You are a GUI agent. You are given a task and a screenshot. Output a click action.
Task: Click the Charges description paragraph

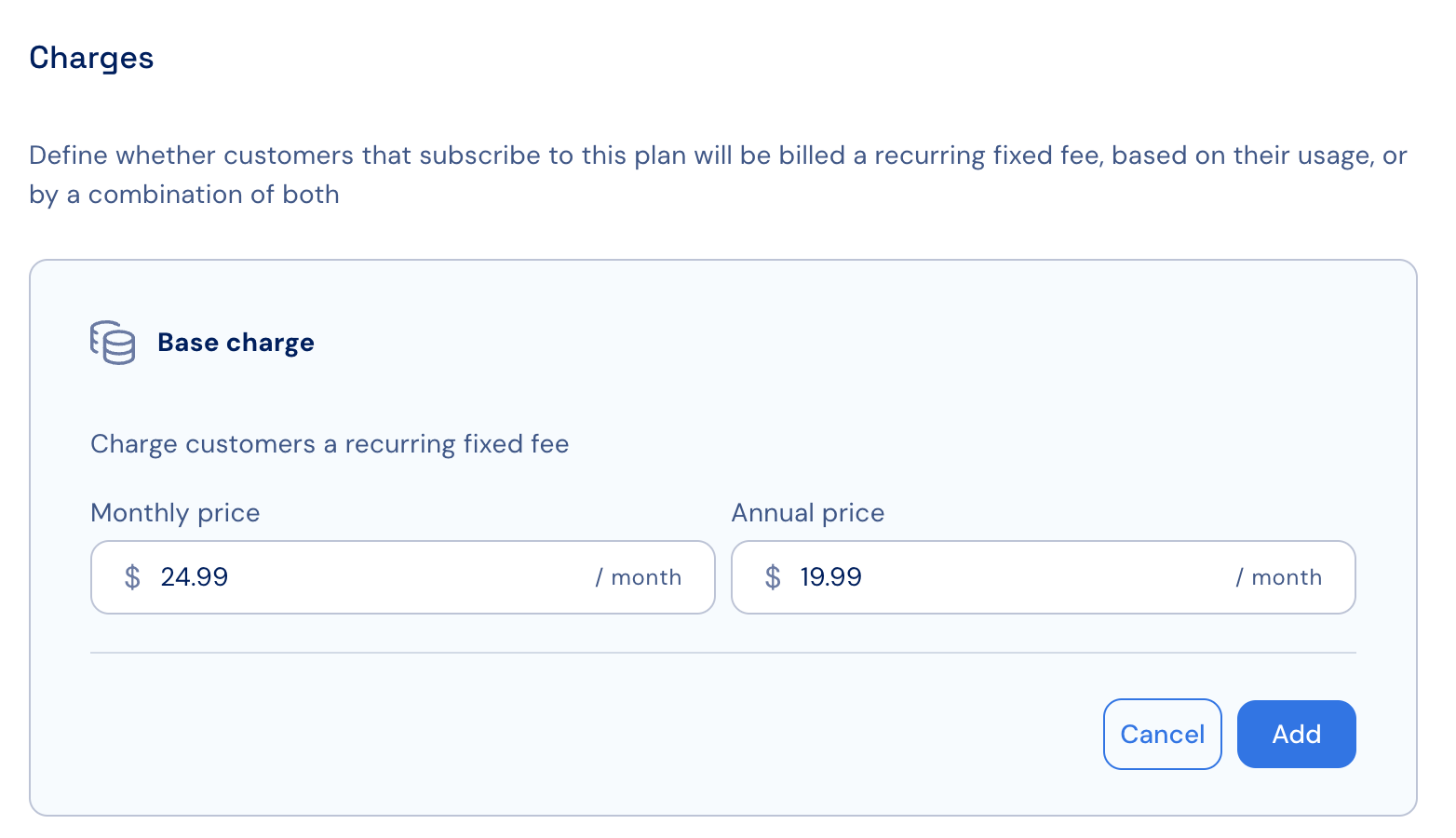718,175
